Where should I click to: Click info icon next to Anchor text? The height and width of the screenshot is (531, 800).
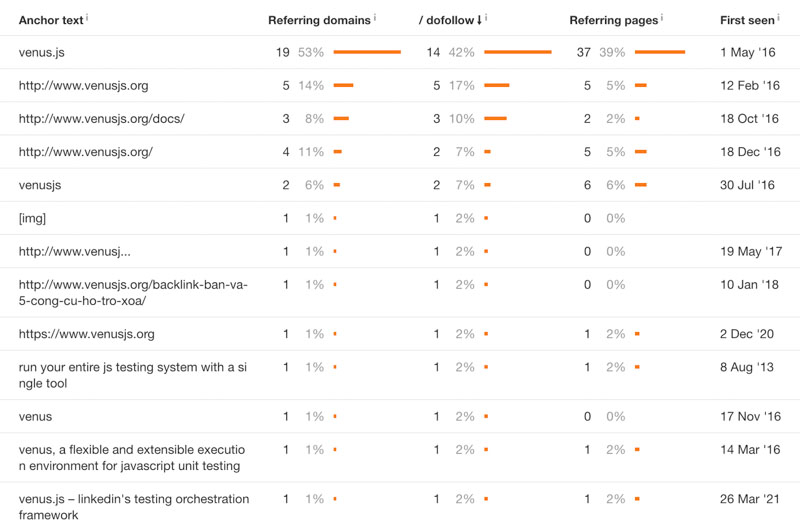click(x=87, y=18)
